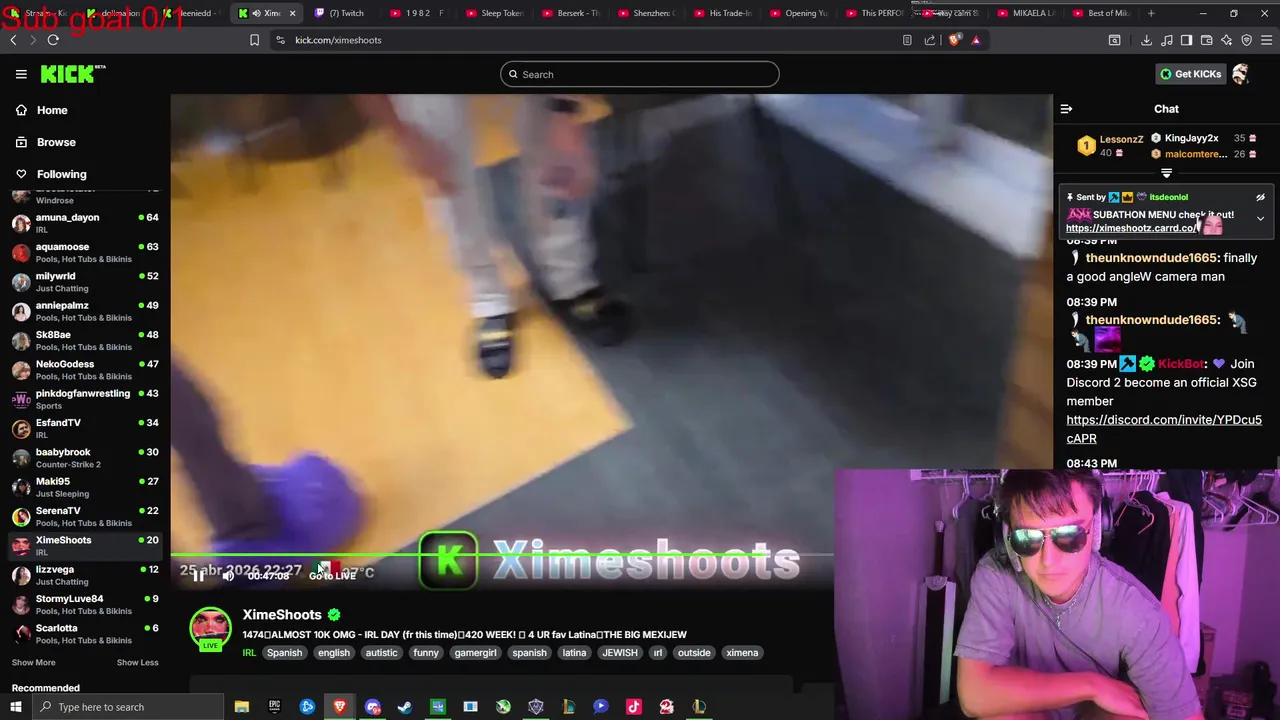
Task: Select the outside tag
Action: tap(694, 653)
